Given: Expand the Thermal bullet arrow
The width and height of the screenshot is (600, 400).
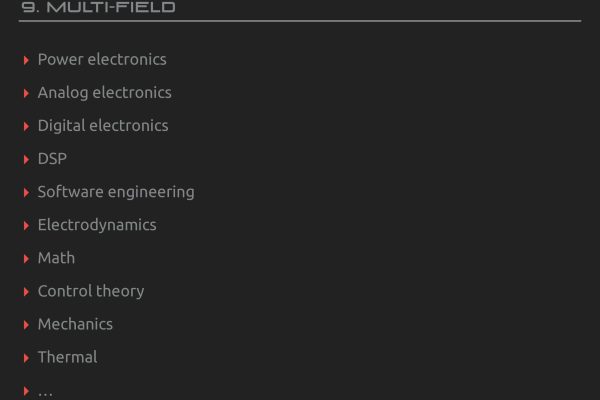Looking at the screenshot, I should pos(26,358).
